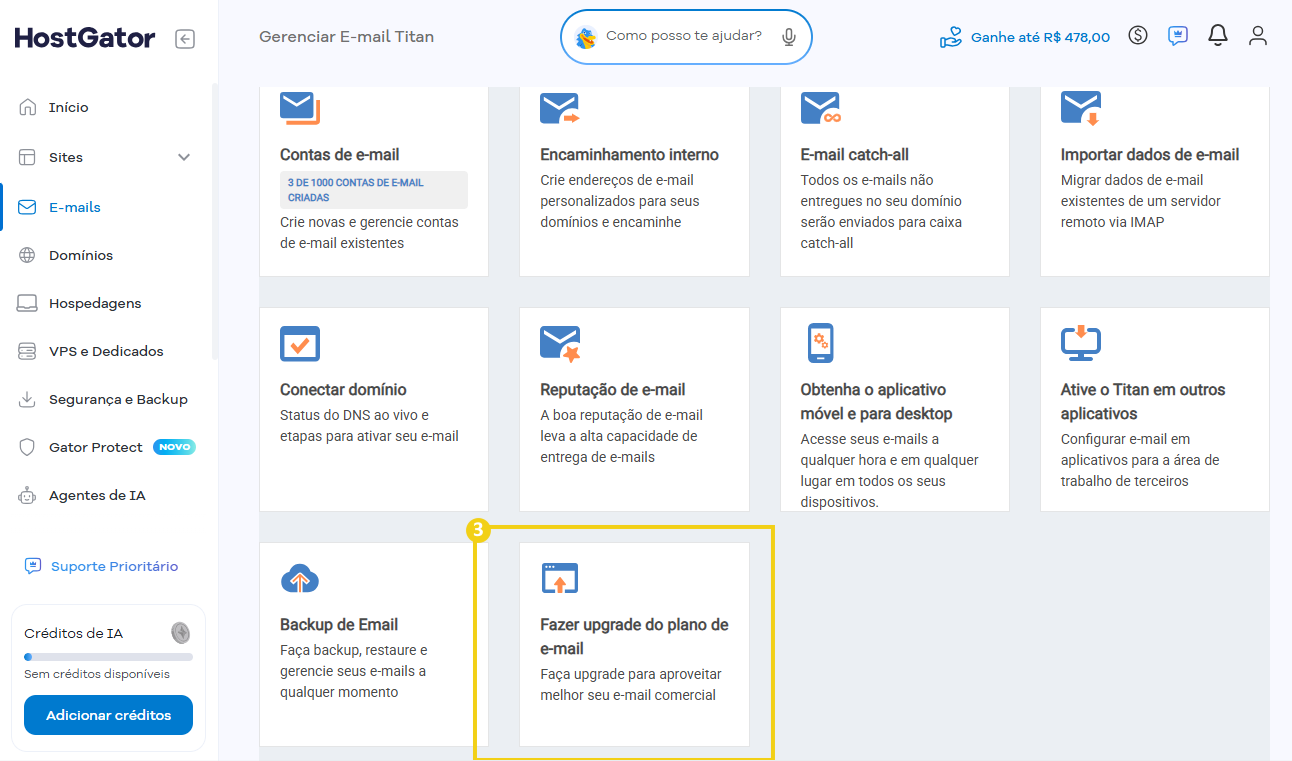Open Sites menu item
1292x761 pixels.
(x=66, y=157)
